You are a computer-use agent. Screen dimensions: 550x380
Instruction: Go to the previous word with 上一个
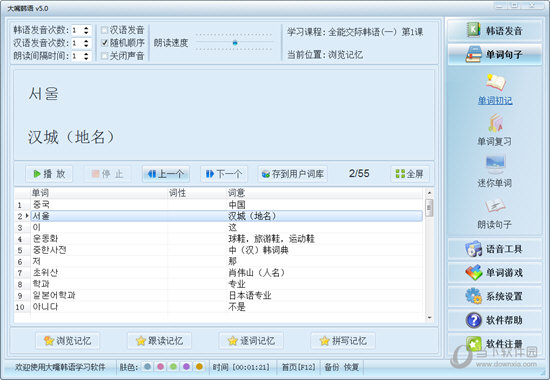[x=166, y=174]
